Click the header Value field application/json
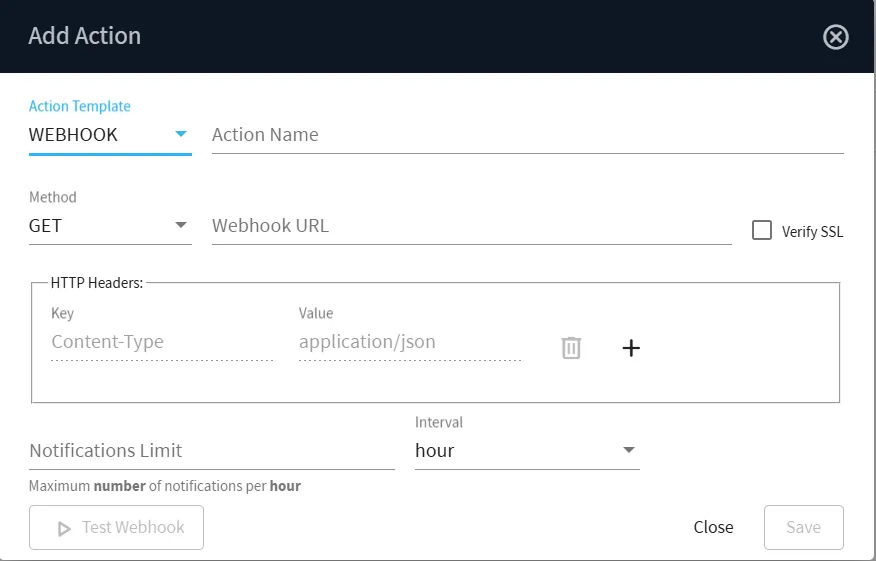 click(x=410, y=342)
